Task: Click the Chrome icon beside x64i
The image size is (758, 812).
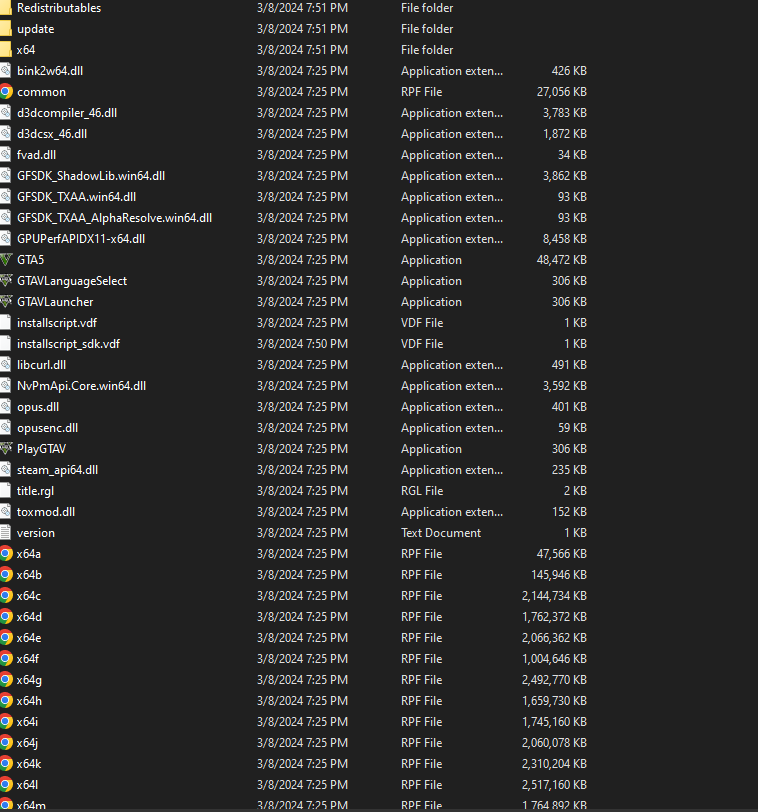Action: [6, 721]
